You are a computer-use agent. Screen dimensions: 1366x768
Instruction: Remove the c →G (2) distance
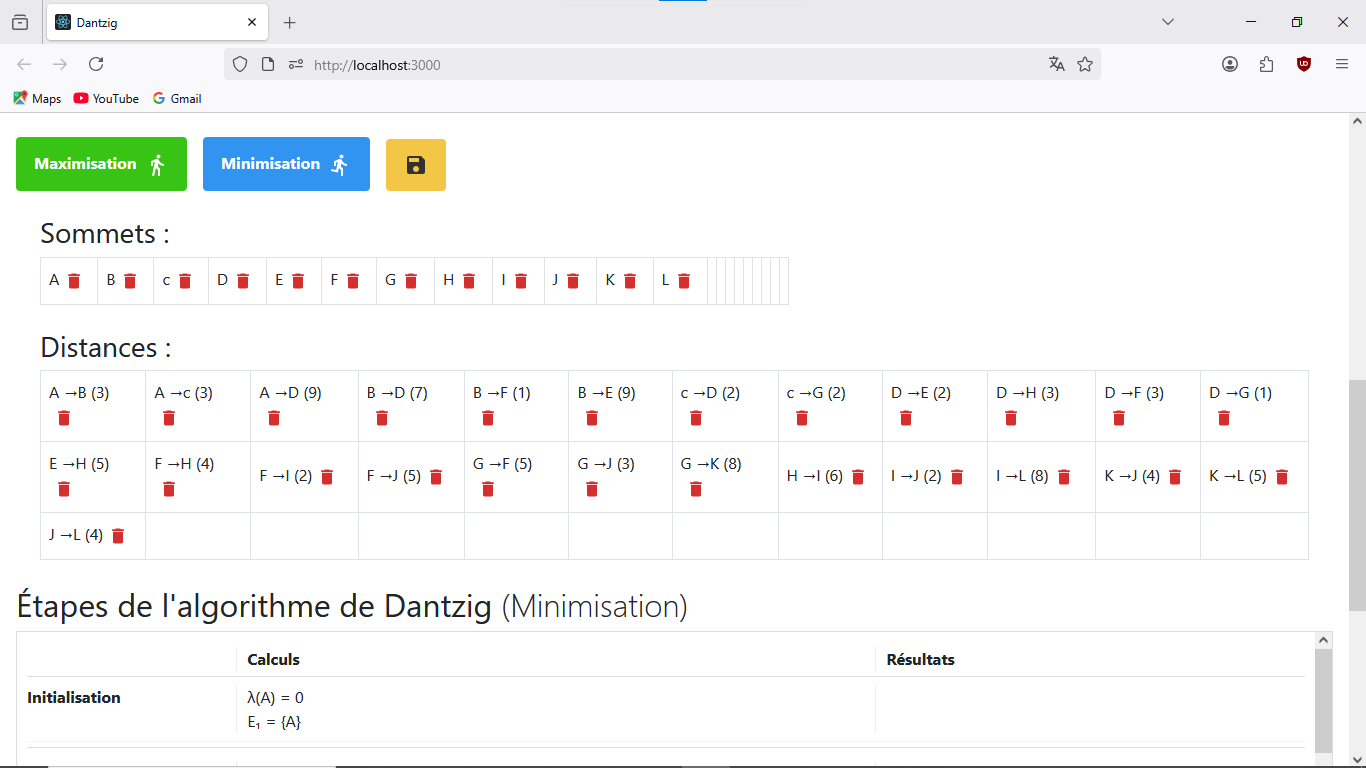click(x=802, y=418)
